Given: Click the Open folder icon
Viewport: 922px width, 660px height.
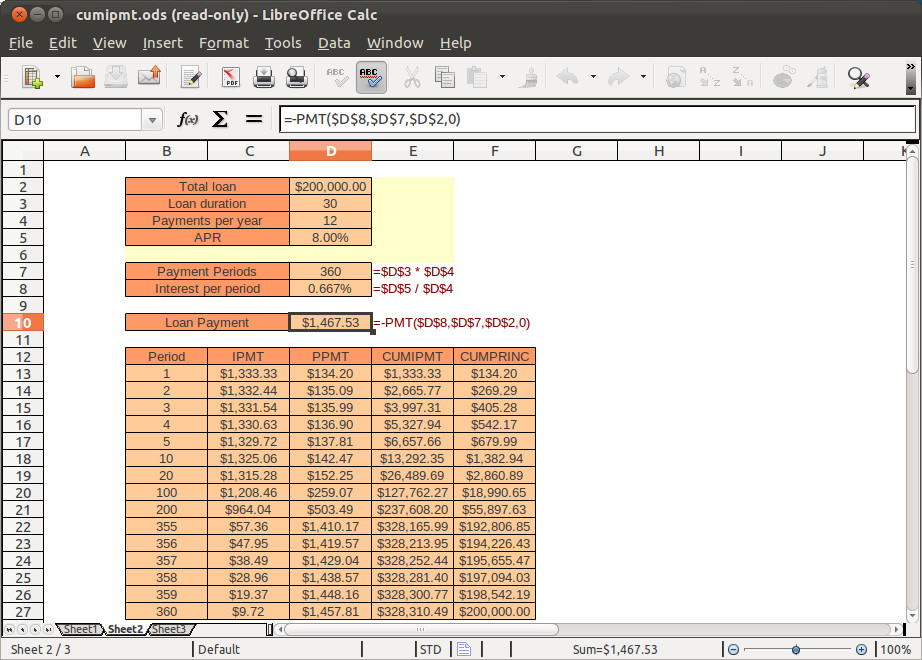Looking at the screenshot, I should click(83, 77).
